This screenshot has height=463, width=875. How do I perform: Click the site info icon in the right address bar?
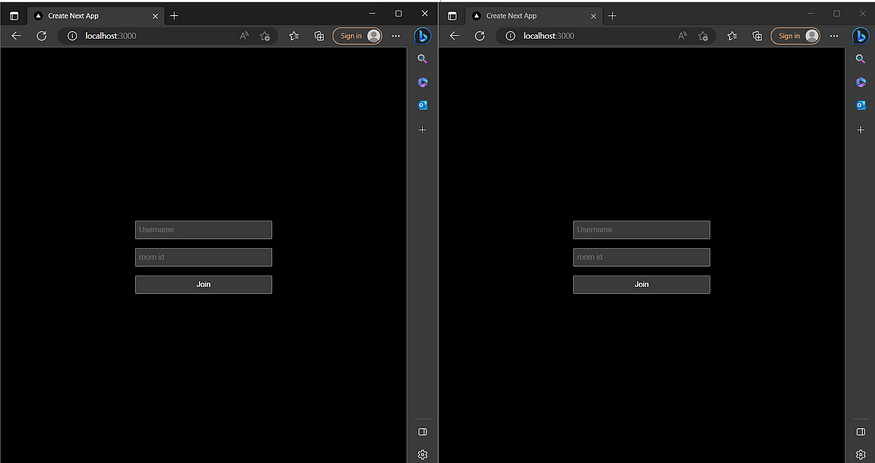pos(510,36)
